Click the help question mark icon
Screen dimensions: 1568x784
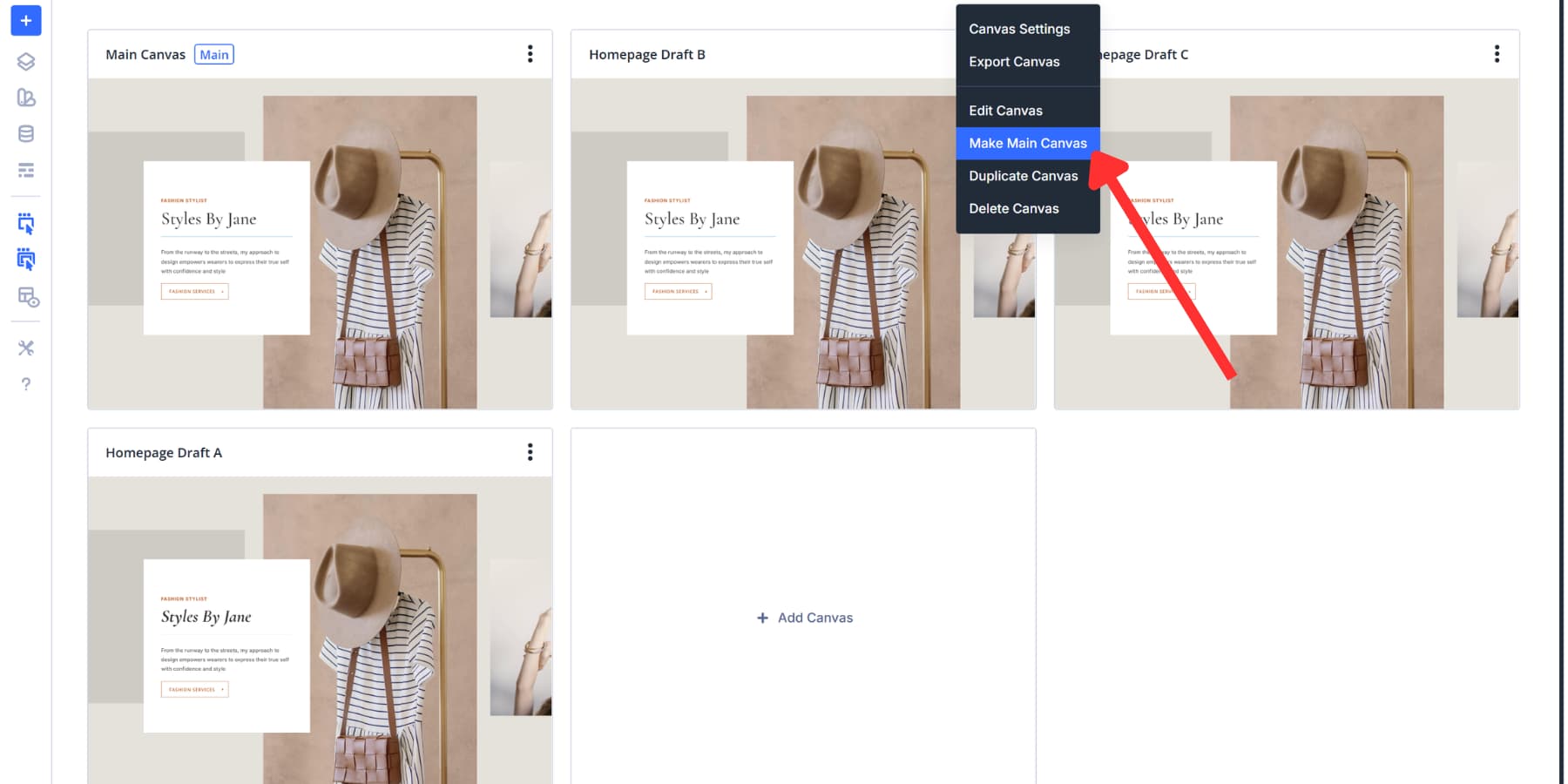click(26, 384)
